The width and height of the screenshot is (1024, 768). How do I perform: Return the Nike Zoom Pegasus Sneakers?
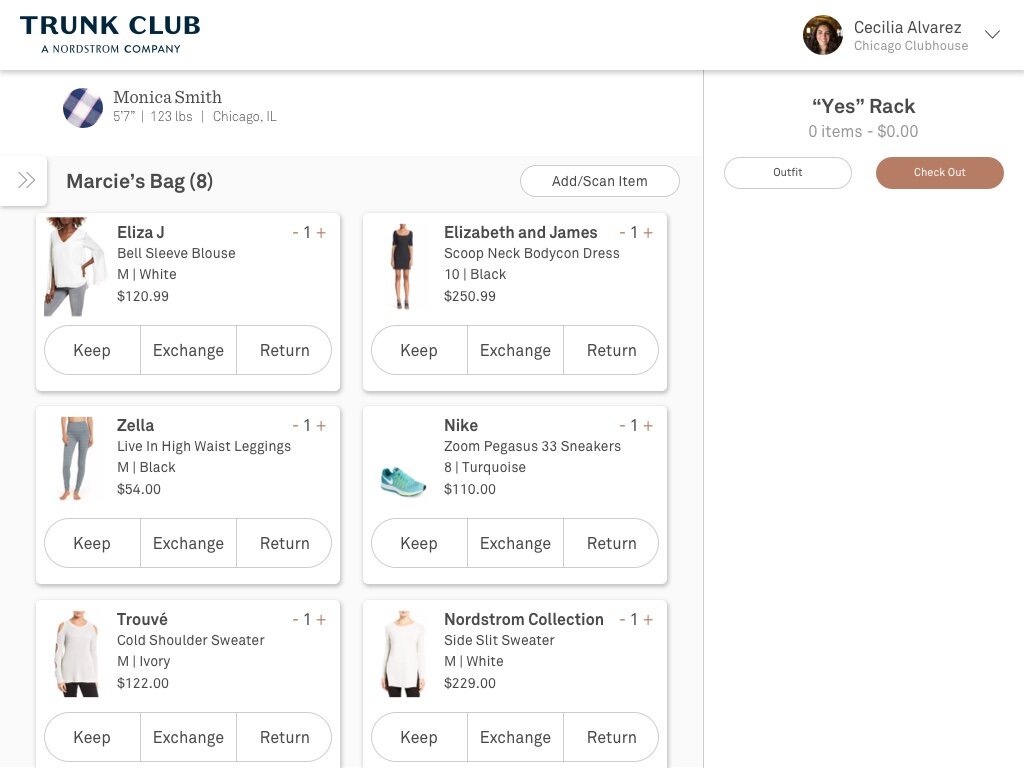(611, 543)
